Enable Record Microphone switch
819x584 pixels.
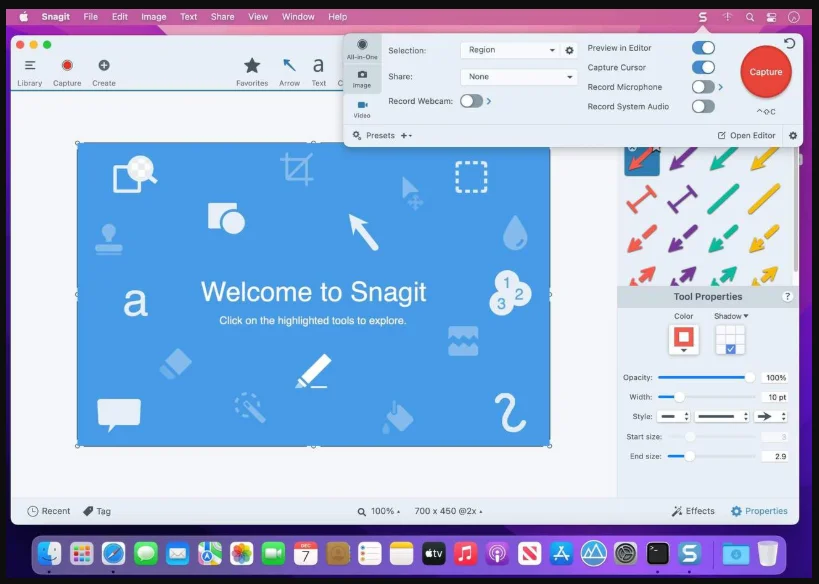[x=703, y=87]
